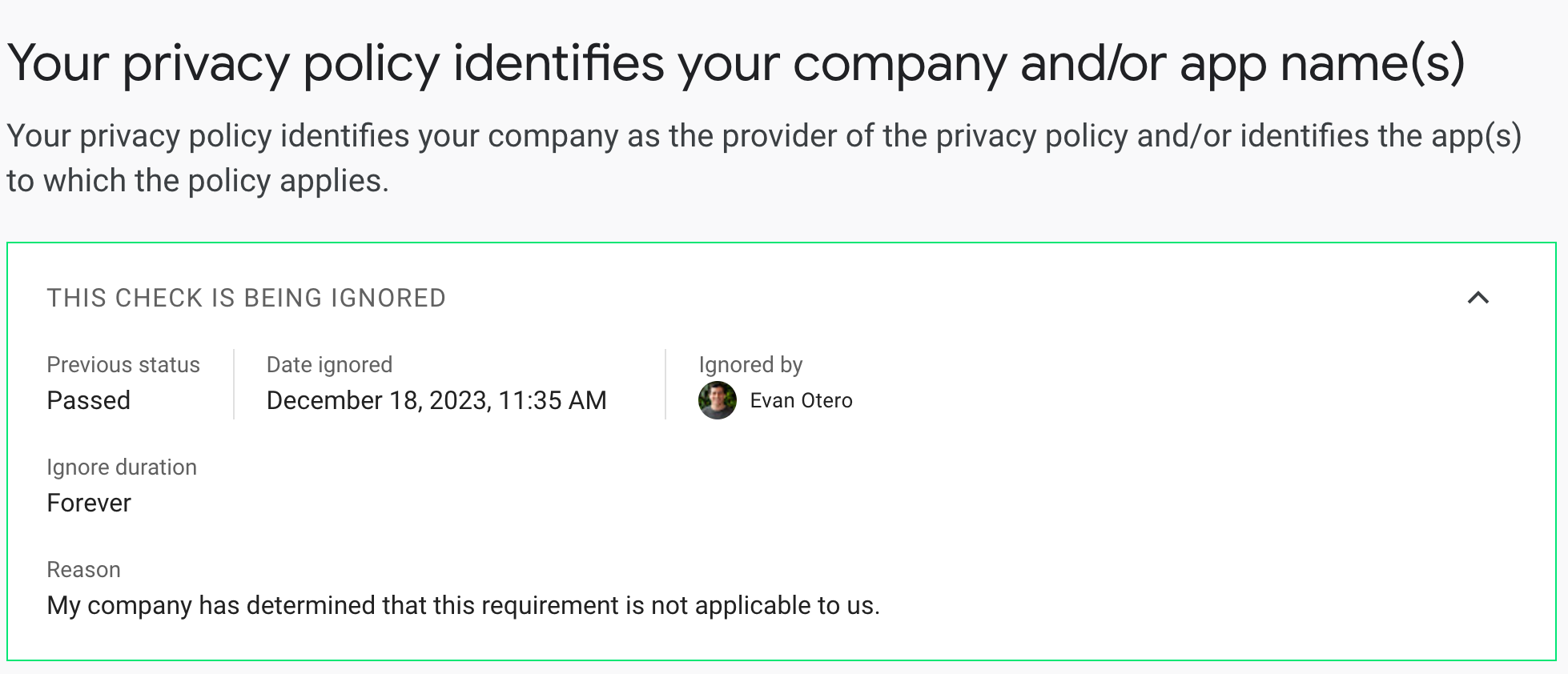The height and width of the screenshot is (674, 1568).
Task: Click the "Date ignored" label
Action: (329, 365)
